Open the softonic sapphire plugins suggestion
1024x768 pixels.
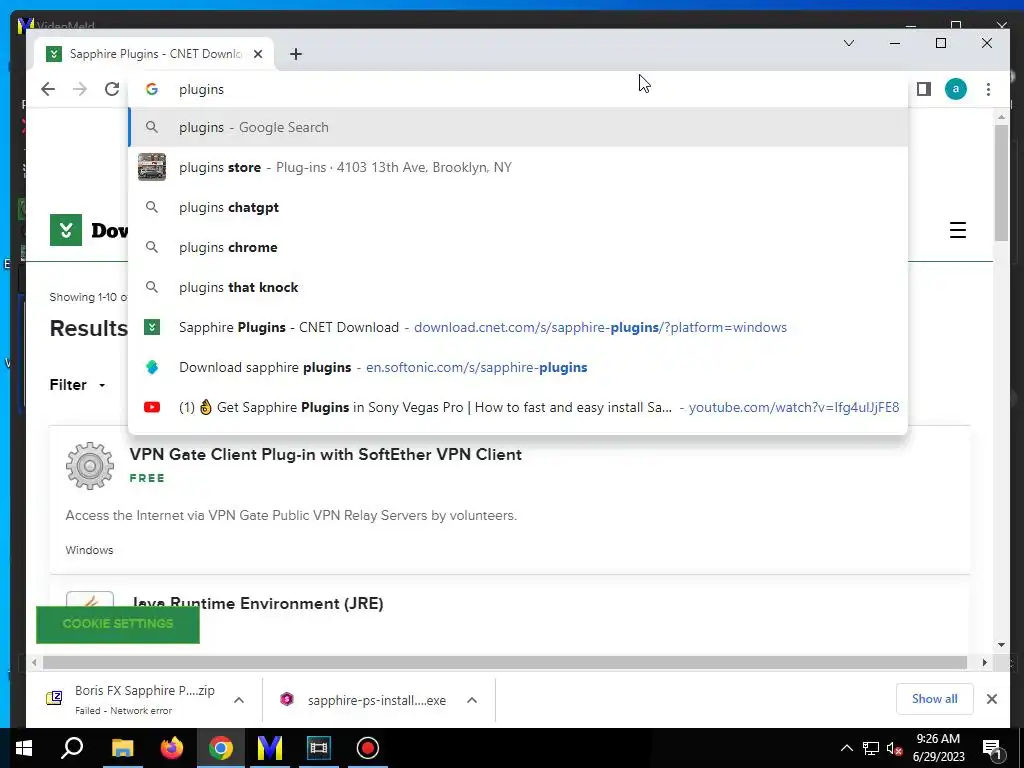coord(518,367)
